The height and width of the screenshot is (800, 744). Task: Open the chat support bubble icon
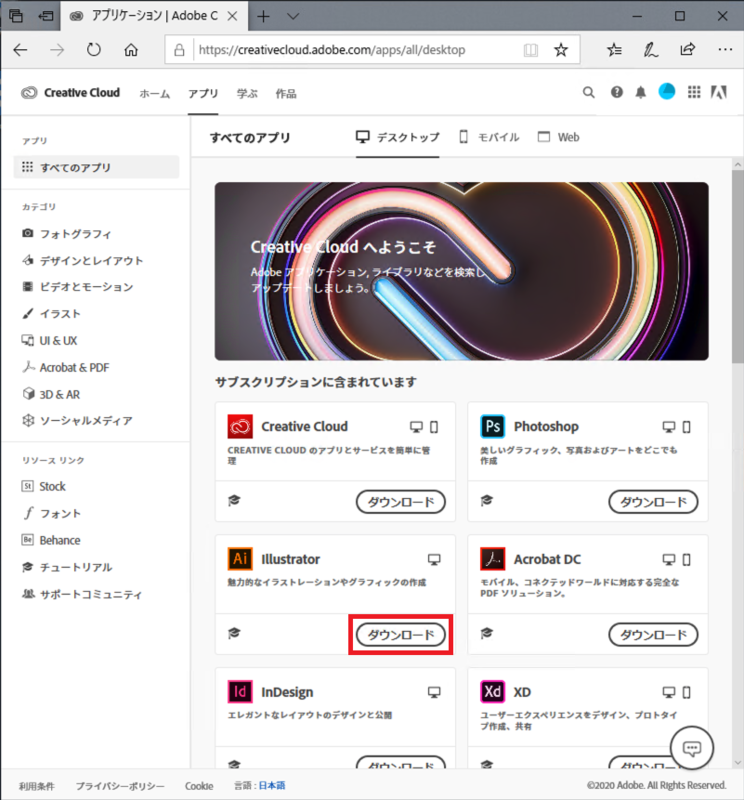(x=691, y=748)
